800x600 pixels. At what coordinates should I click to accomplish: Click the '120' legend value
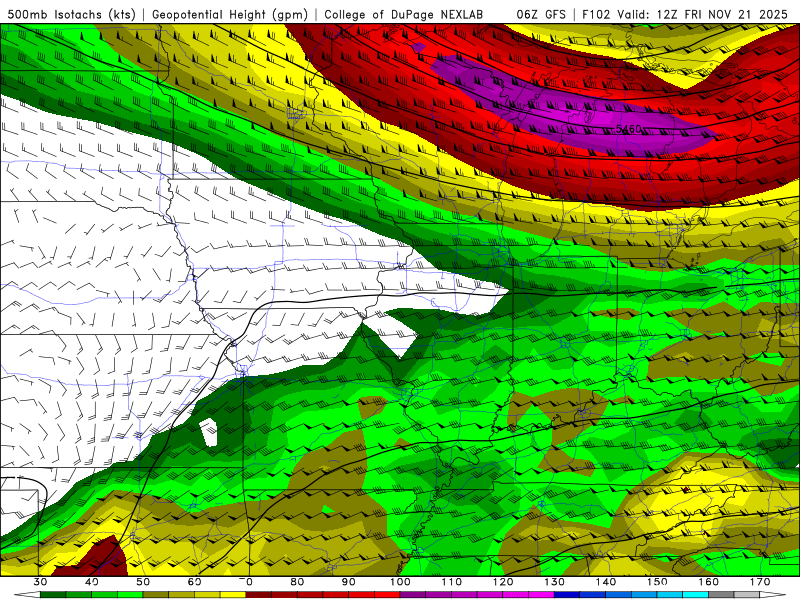[503, 582]
